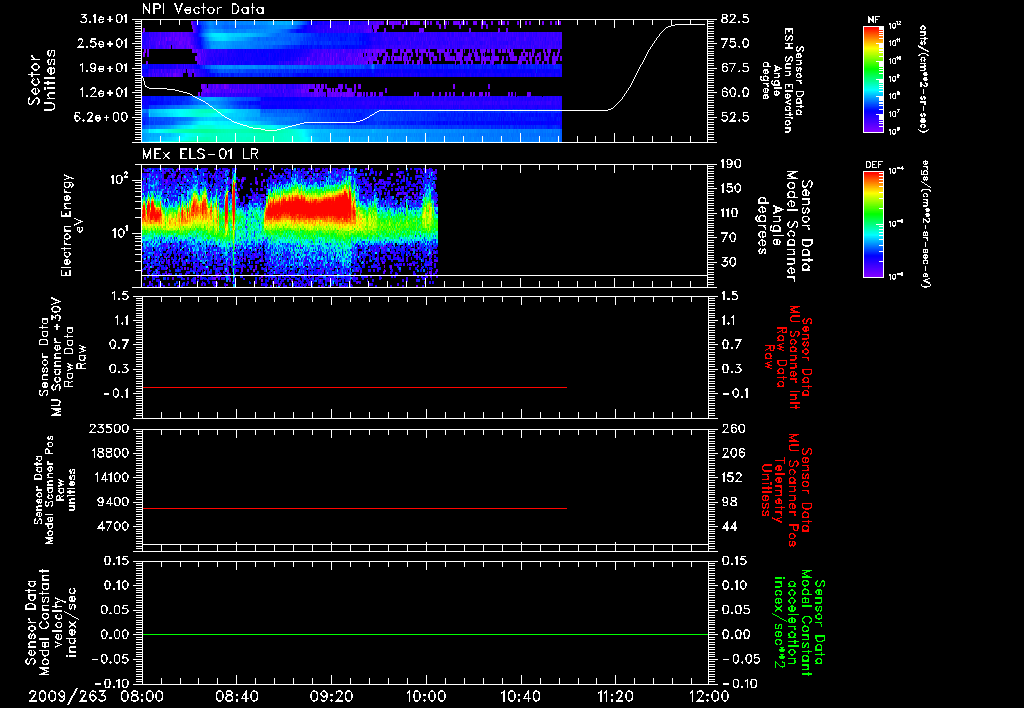
Task: Click the "10:40" time tick label
Action: (520, 696)
